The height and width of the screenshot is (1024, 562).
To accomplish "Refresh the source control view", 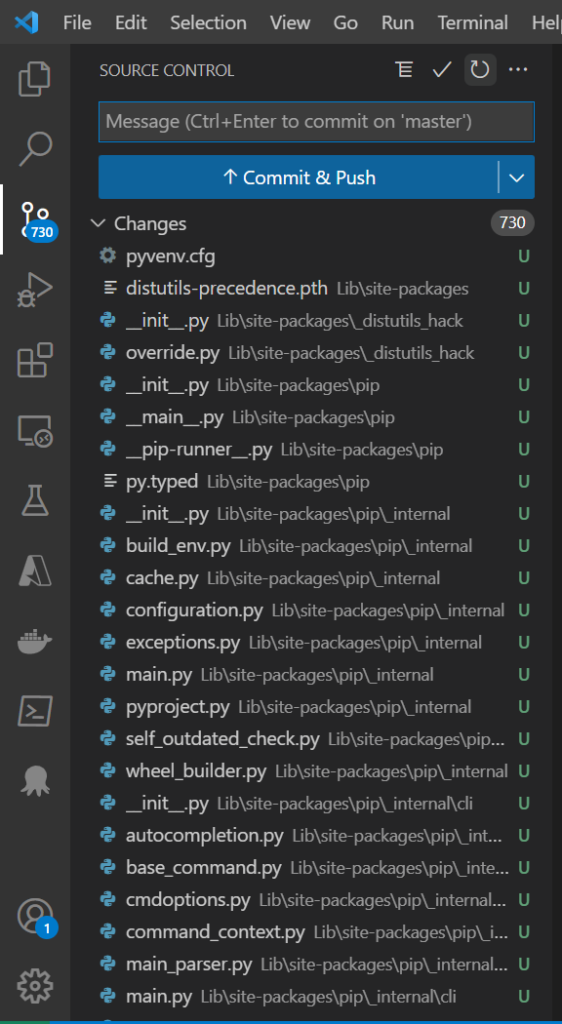I will (x=480, y=70).
